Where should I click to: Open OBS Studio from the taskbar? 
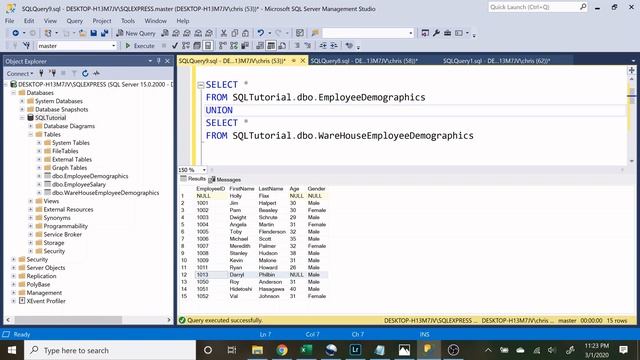coord(453,350)
